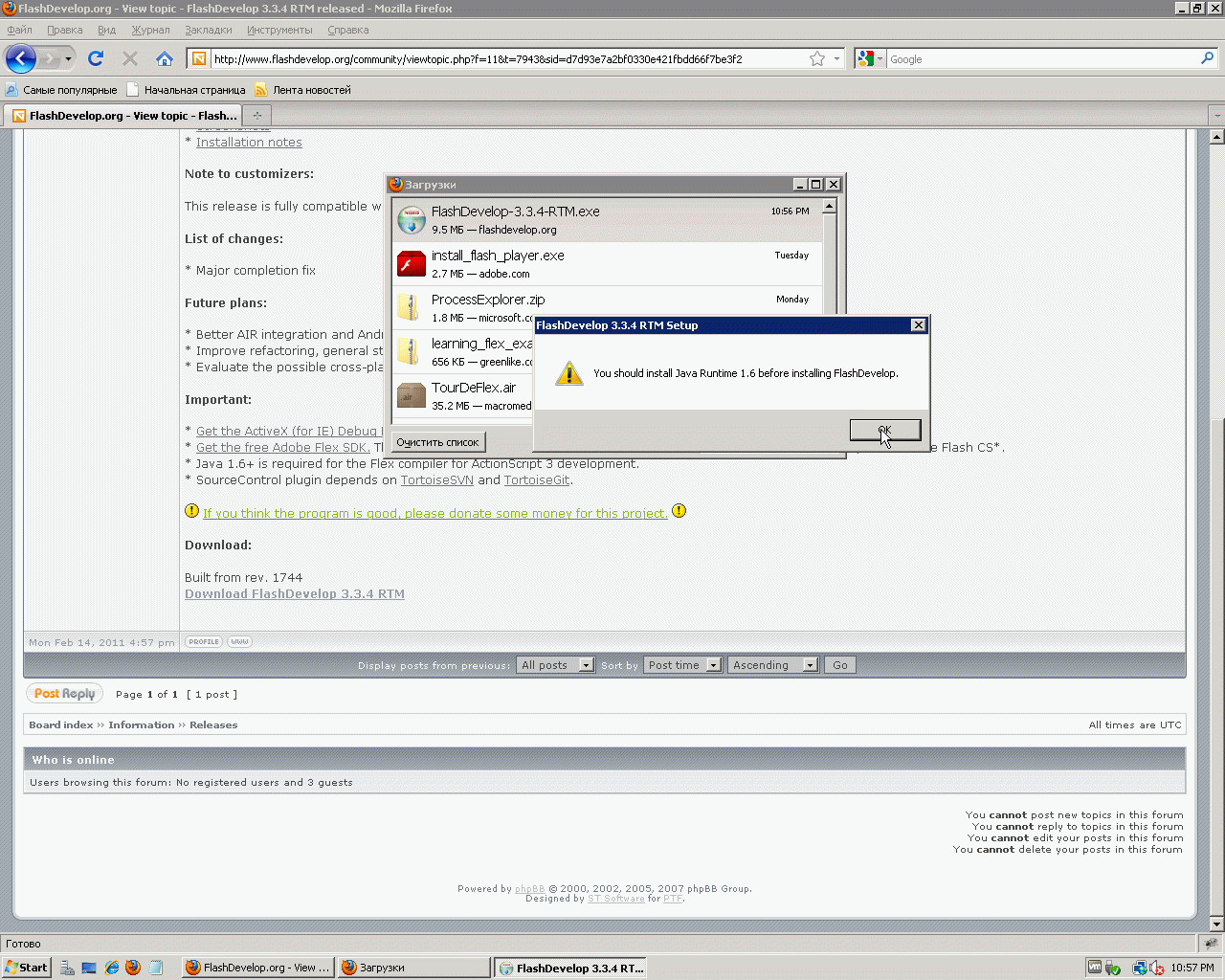
Task: Click the FlashDevelop-3.3.4-RTM.exe download icon
Action: 412,219
